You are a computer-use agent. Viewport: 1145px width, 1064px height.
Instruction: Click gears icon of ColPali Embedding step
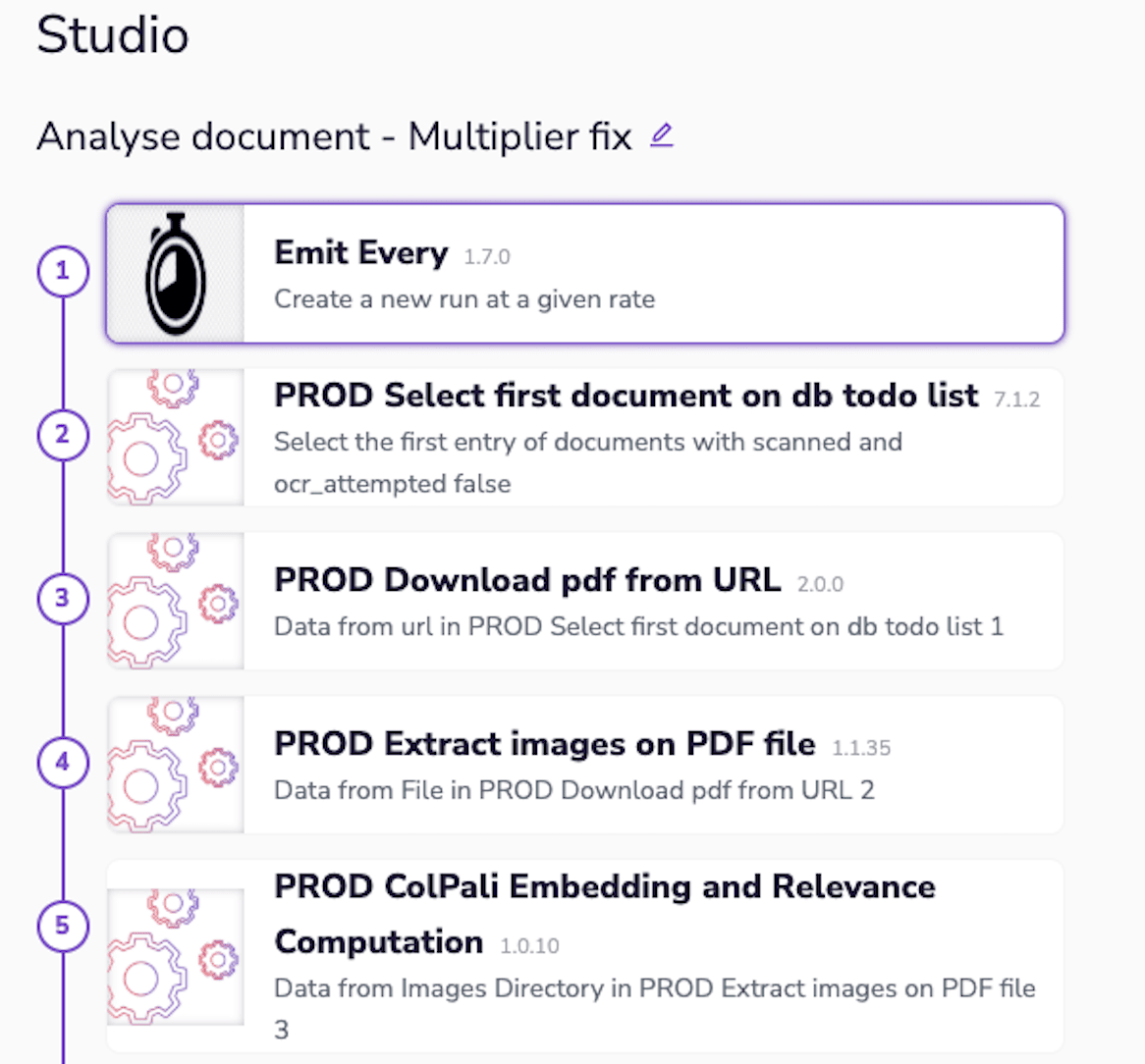[175, 956]
